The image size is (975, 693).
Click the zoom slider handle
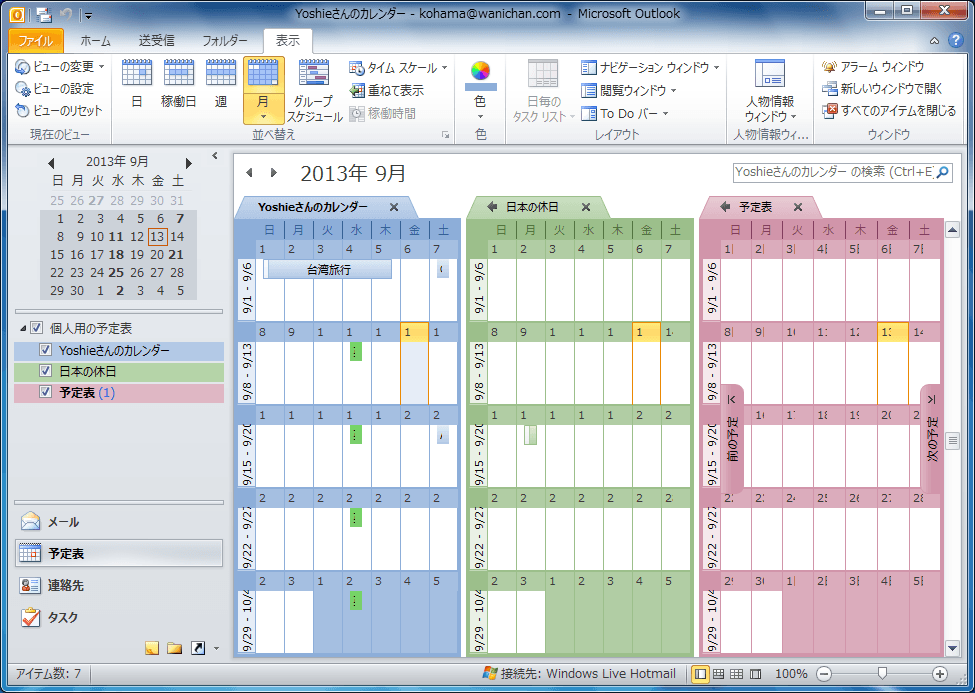tap(882, 674)
